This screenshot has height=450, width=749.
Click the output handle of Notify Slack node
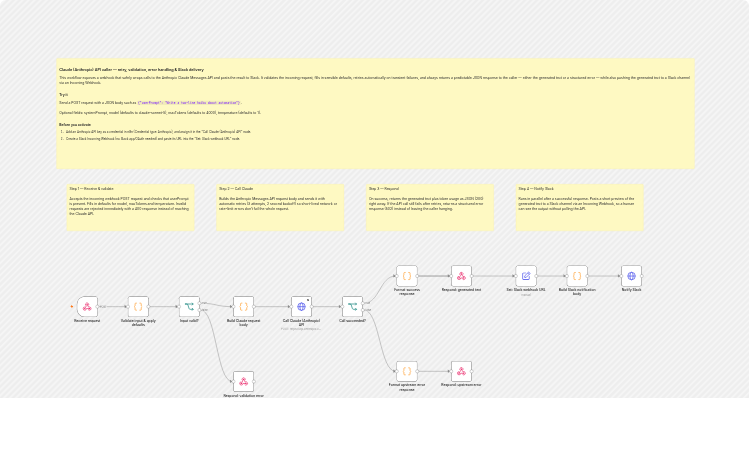[642, 276]
